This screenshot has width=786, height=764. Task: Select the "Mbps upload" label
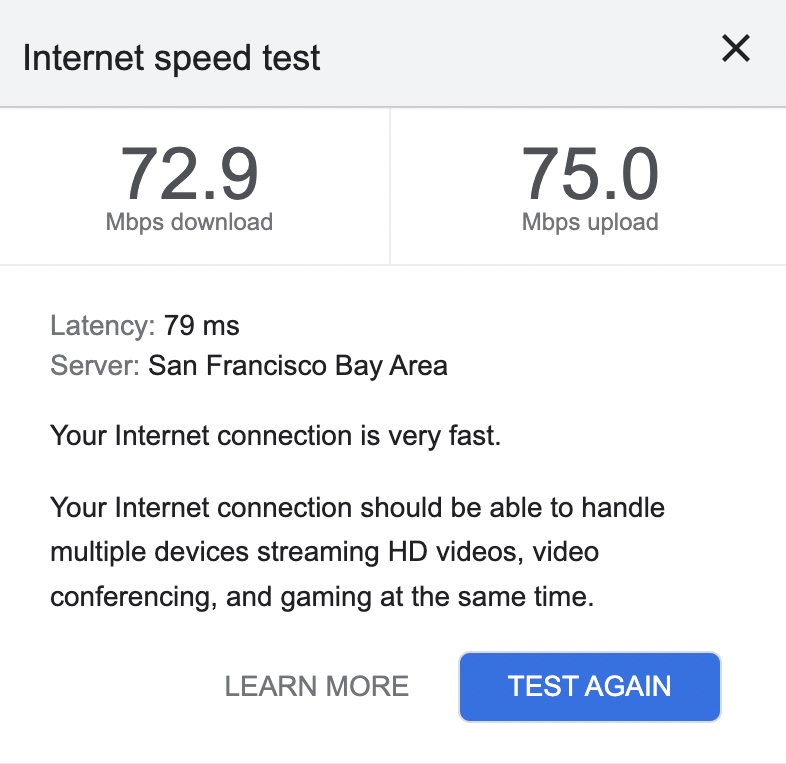pos(590,222)
